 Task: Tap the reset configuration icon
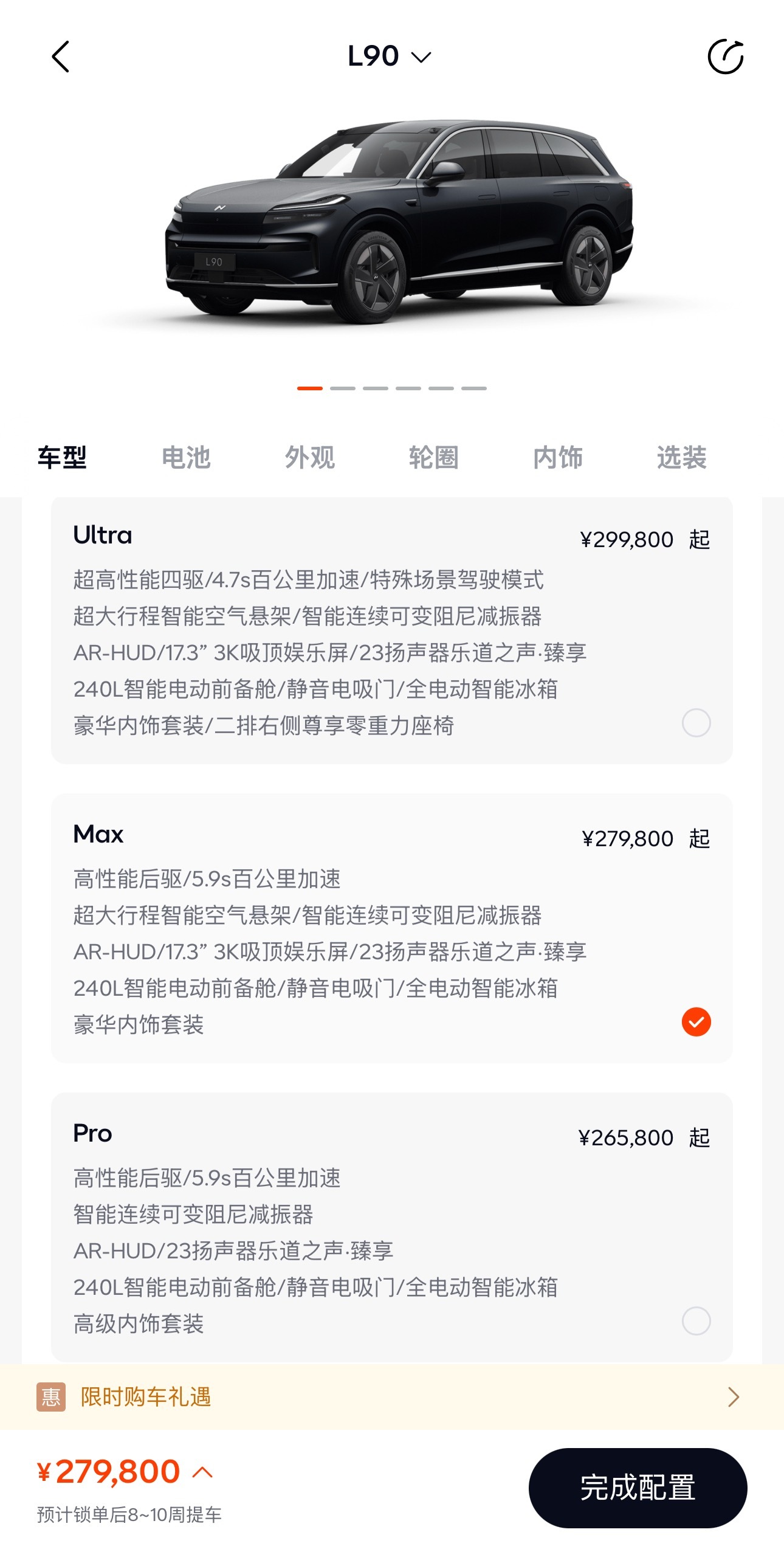tap(726, 57)
